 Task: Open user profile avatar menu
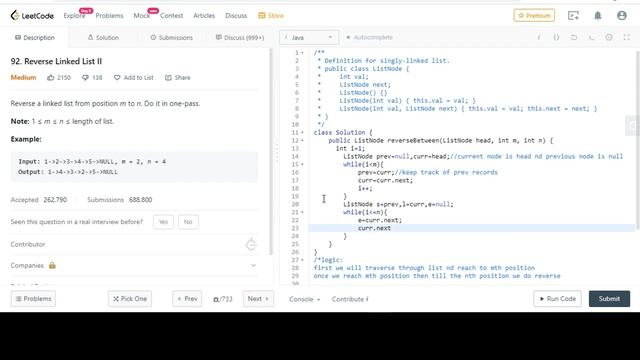(x=622, y=16)
